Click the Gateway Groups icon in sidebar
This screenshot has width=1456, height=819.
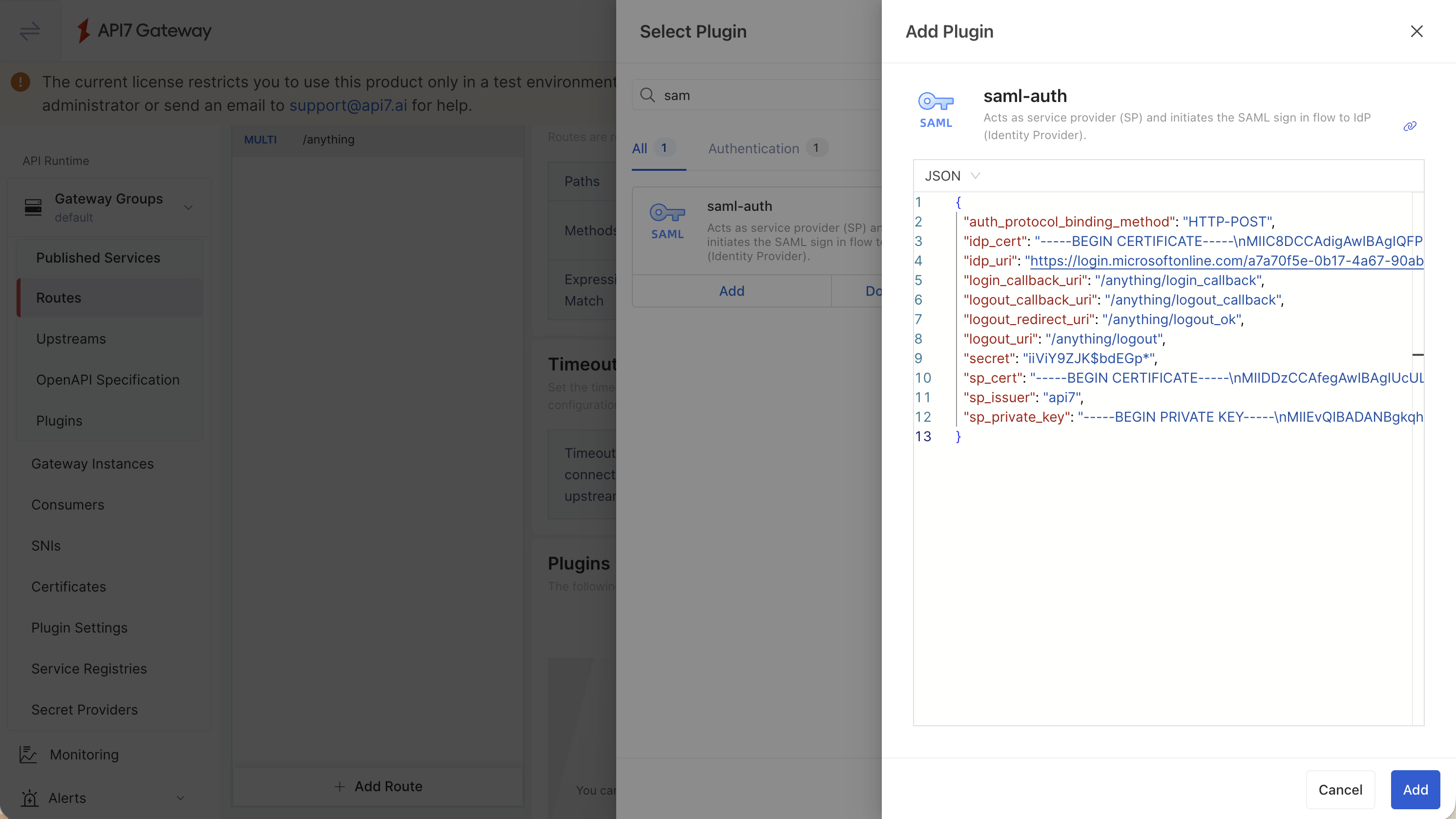[x=33, y=207]
